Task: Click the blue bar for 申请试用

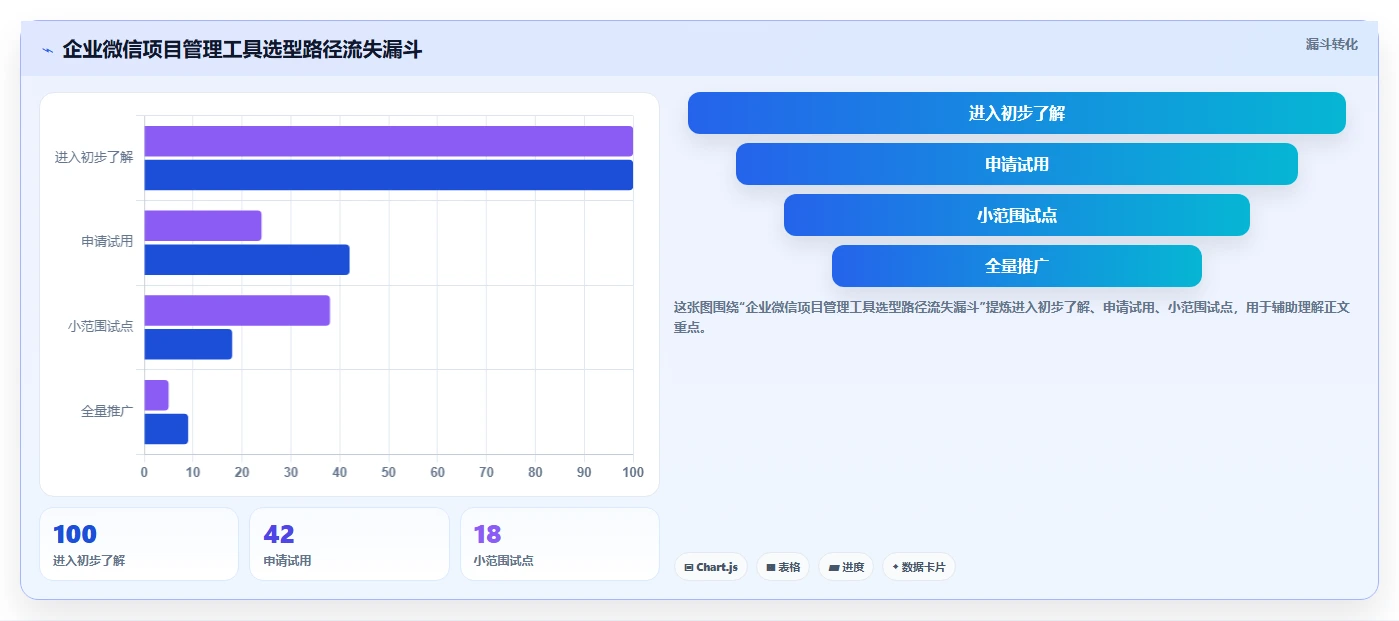Action: 247,260
